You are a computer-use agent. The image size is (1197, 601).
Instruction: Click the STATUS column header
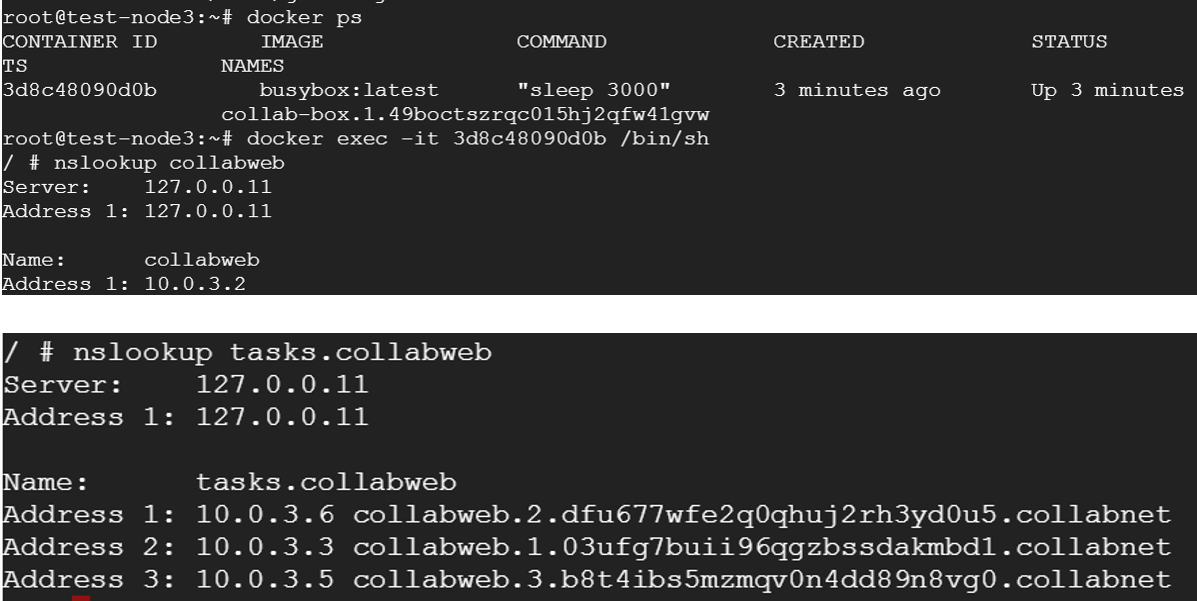click(1069, 41)
